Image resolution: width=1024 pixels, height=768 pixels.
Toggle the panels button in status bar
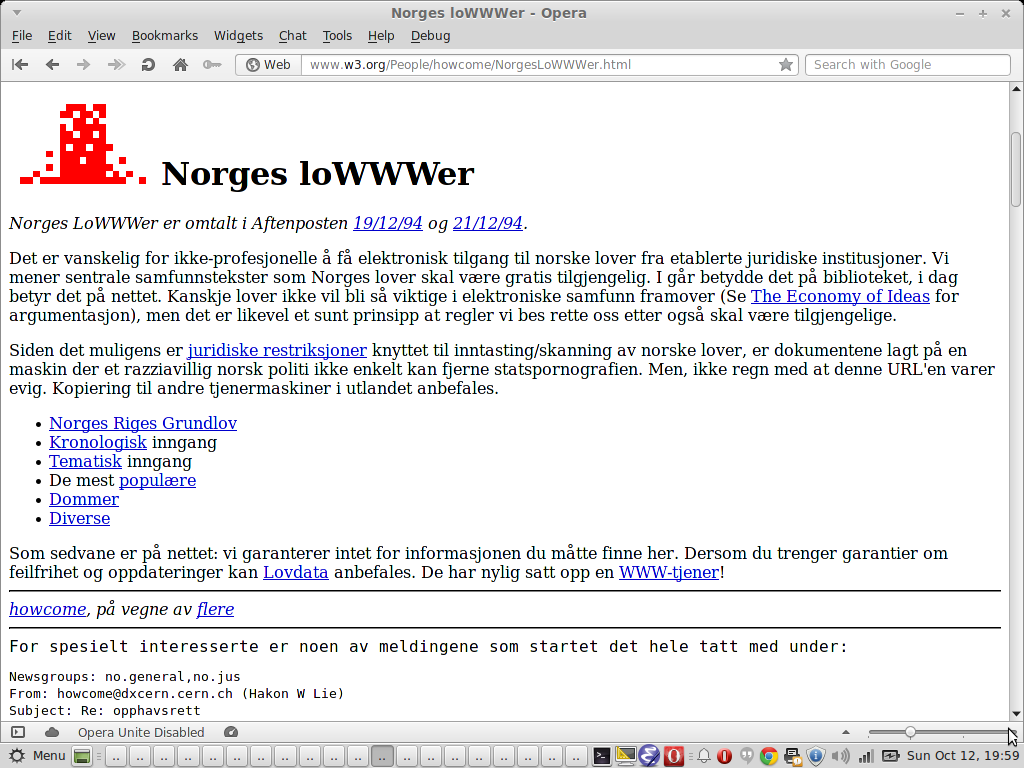point(18,732)
